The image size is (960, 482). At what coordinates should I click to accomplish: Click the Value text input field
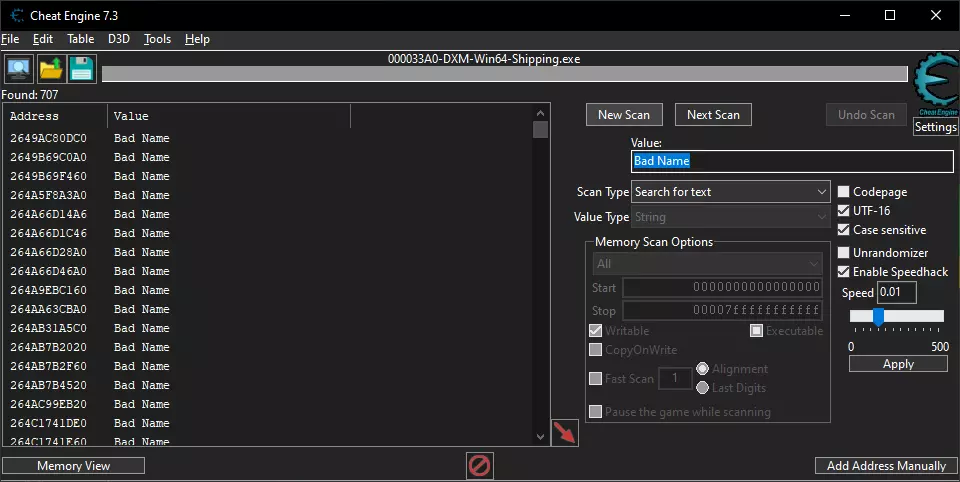pos(792,161)
